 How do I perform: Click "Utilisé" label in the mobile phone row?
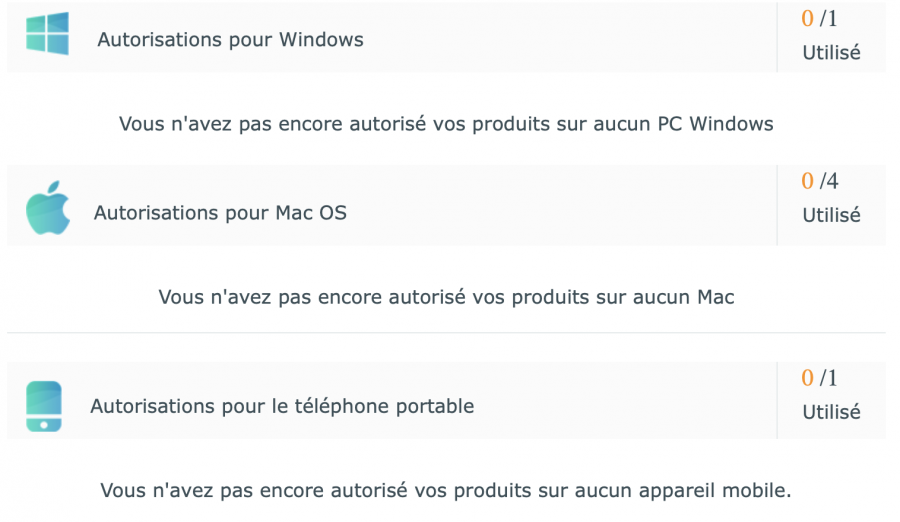(831, 412)
